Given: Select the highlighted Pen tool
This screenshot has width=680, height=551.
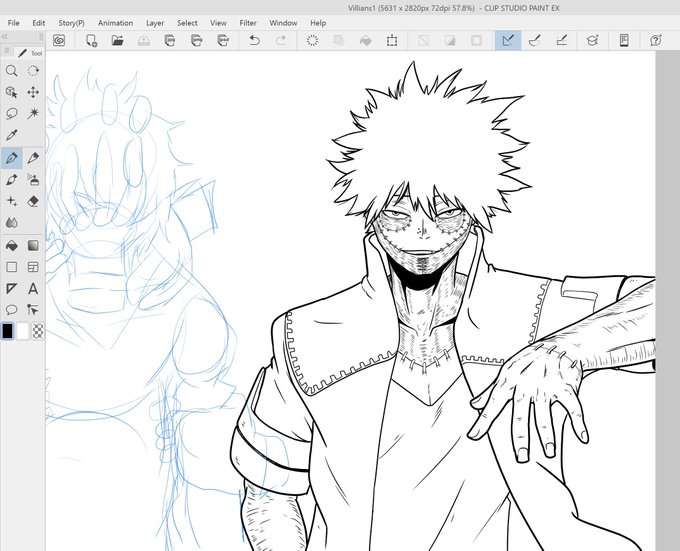Looking at the screenshot, I should (12, 158).
